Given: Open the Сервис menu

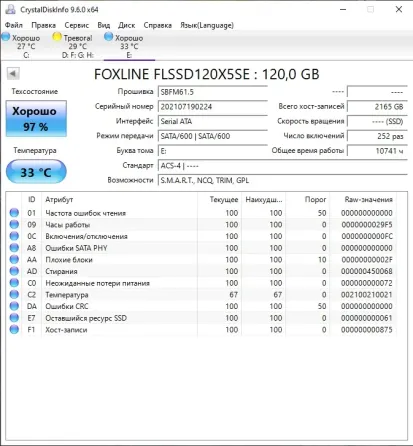Looking at the screenshot, I should pos(77,25).
